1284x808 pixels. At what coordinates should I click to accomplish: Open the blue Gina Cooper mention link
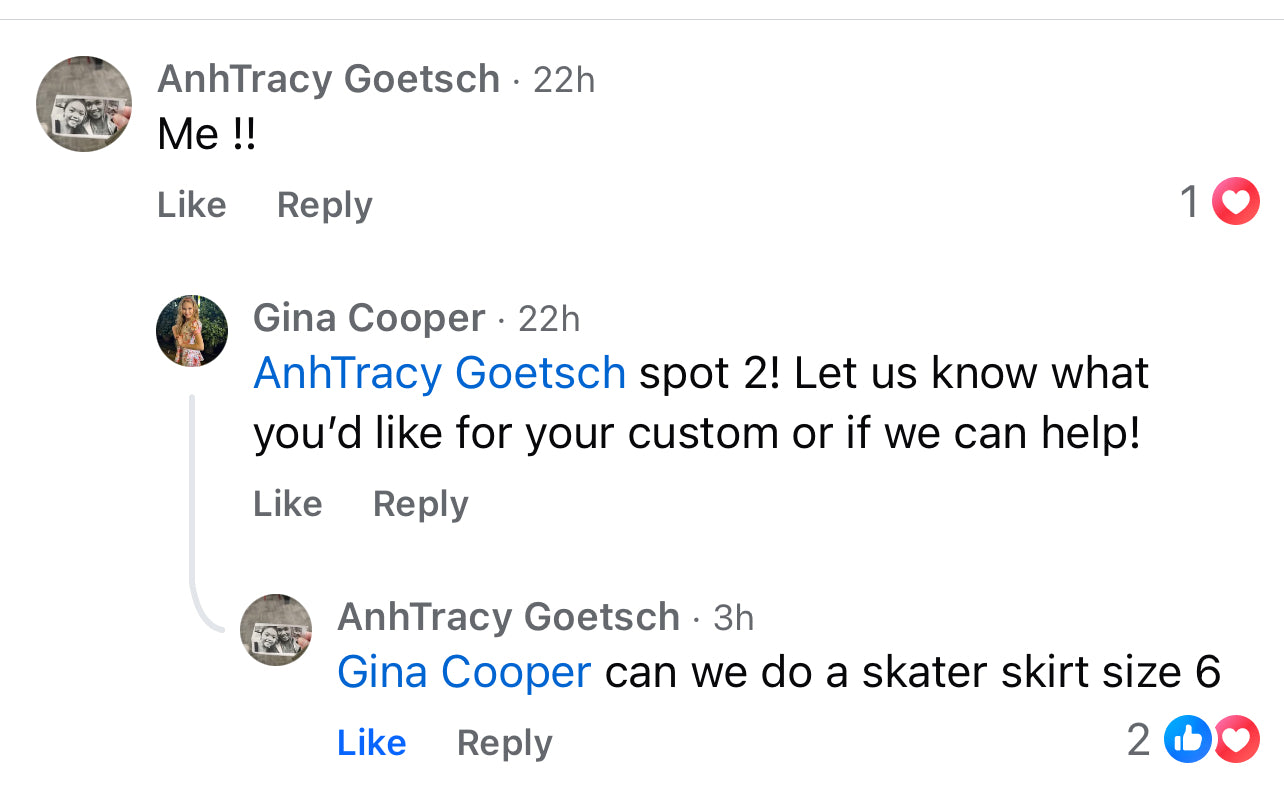(x=464, y=672)
